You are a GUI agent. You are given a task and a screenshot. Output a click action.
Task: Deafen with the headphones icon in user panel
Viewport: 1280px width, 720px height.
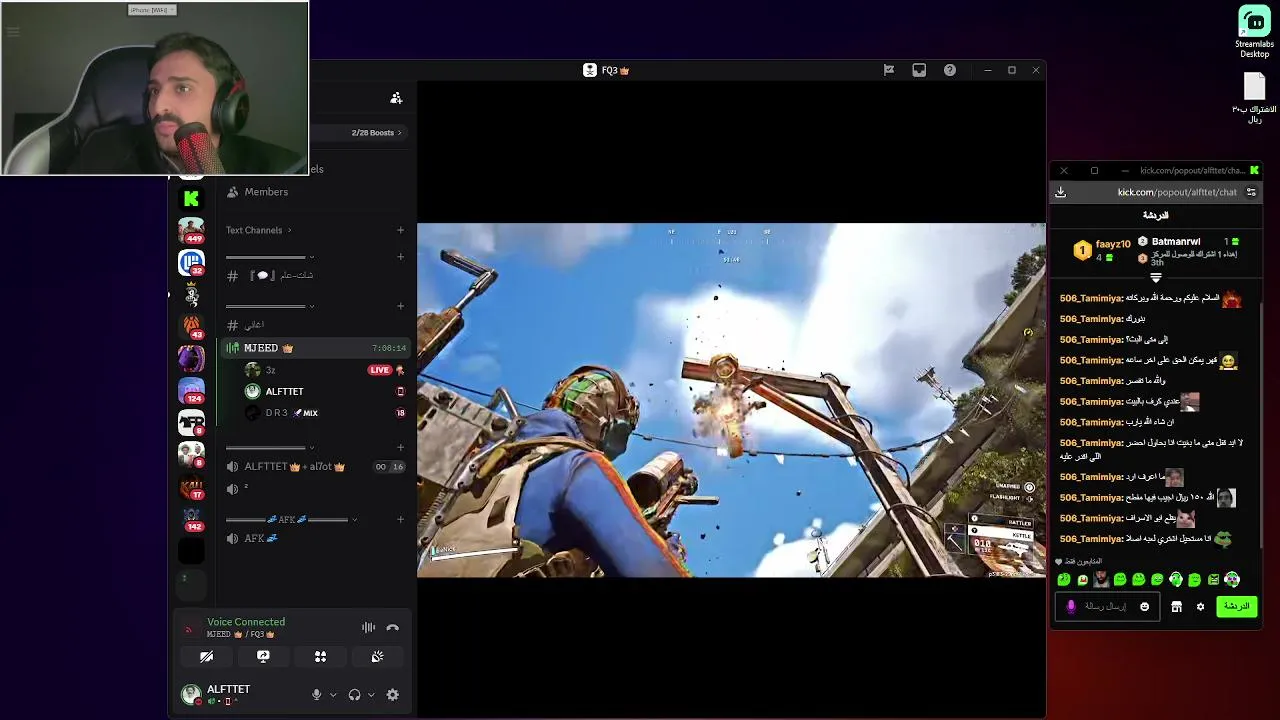click(354, 695)
